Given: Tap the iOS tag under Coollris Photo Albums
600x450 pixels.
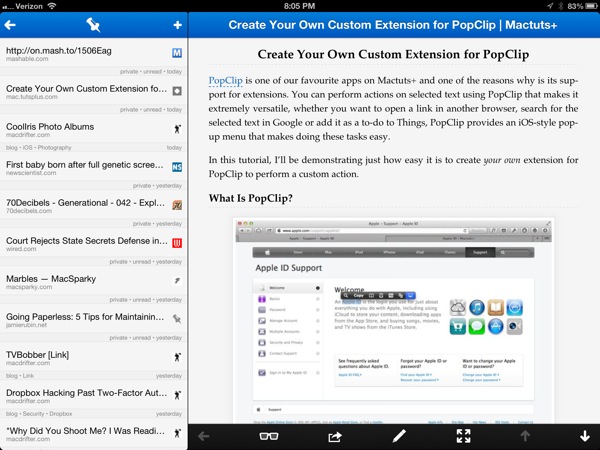Looking at the screenshot, I should point(27,148).
